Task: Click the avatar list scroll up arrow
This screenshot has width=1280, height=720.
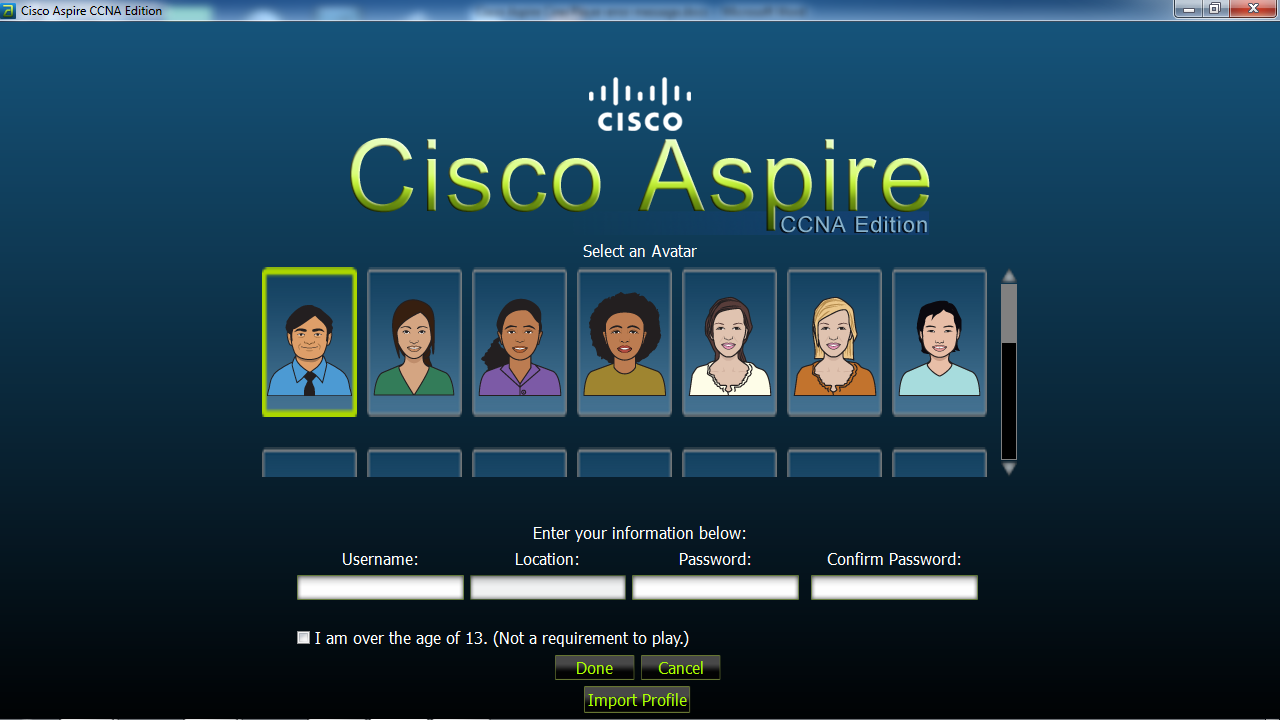Action: point(1009,276)
